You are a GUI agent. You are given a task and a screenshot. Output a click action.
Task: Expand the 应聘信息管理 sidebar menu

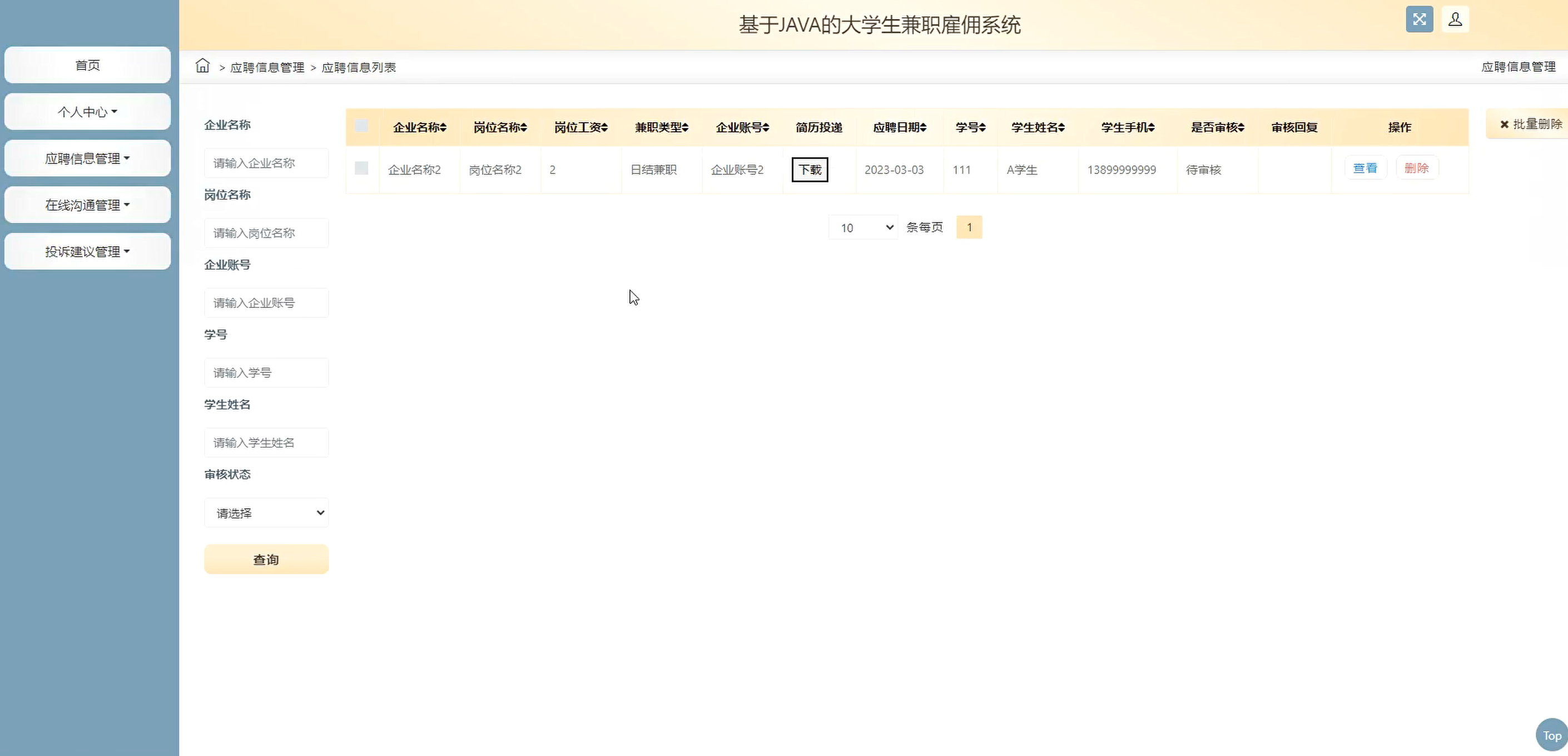(88, 158)
